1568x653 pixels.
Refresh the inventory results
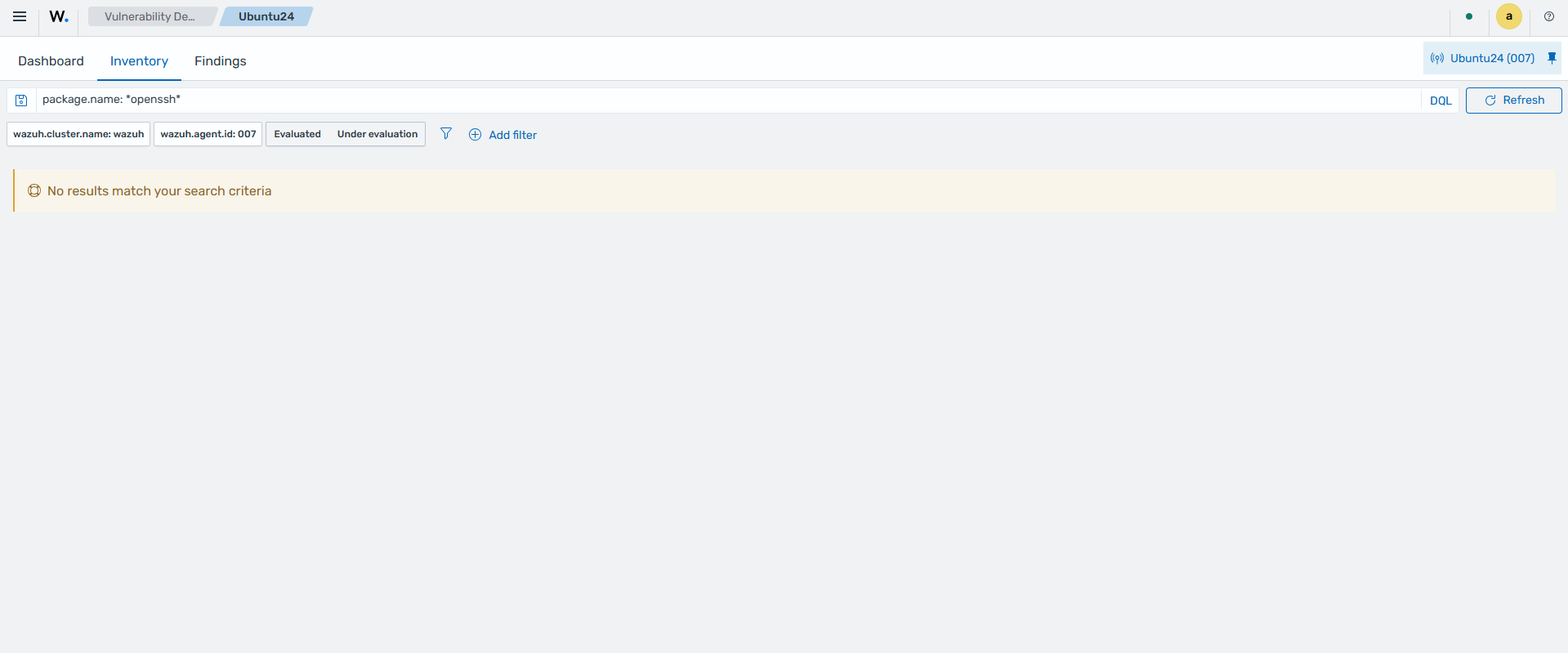pos(1513,101)
